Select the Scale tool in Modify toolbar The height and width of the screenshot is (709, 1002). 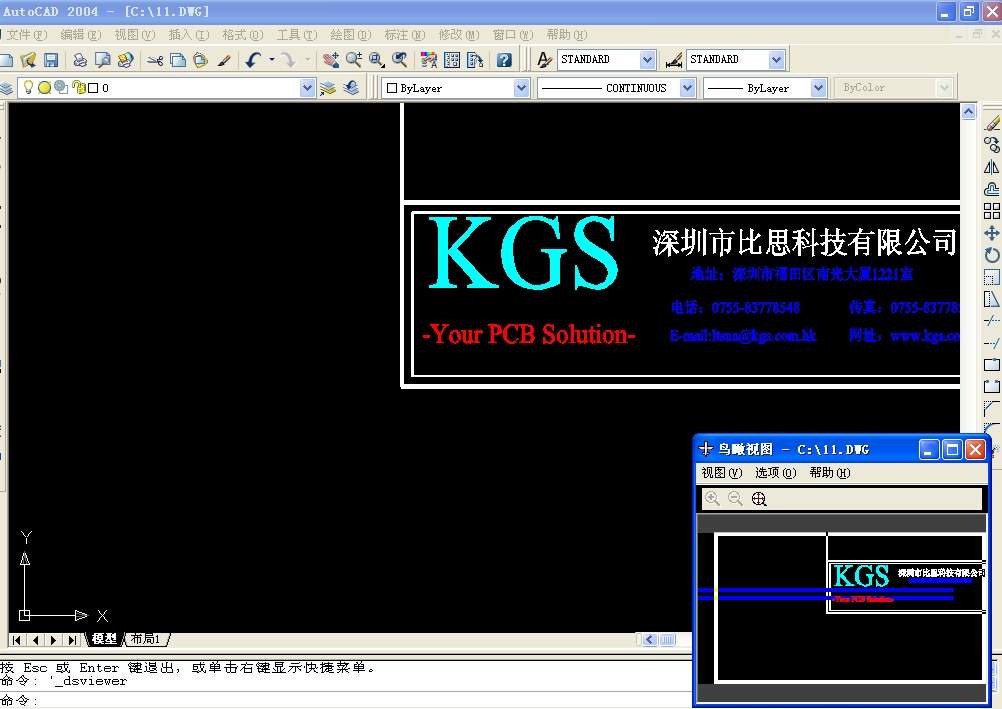point(992,277)
